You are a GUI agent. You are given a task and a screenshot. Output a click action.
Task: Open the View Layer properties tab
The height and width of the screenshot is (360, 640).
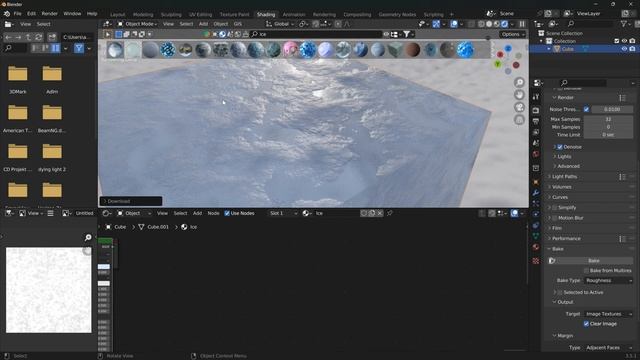point(536,132)
